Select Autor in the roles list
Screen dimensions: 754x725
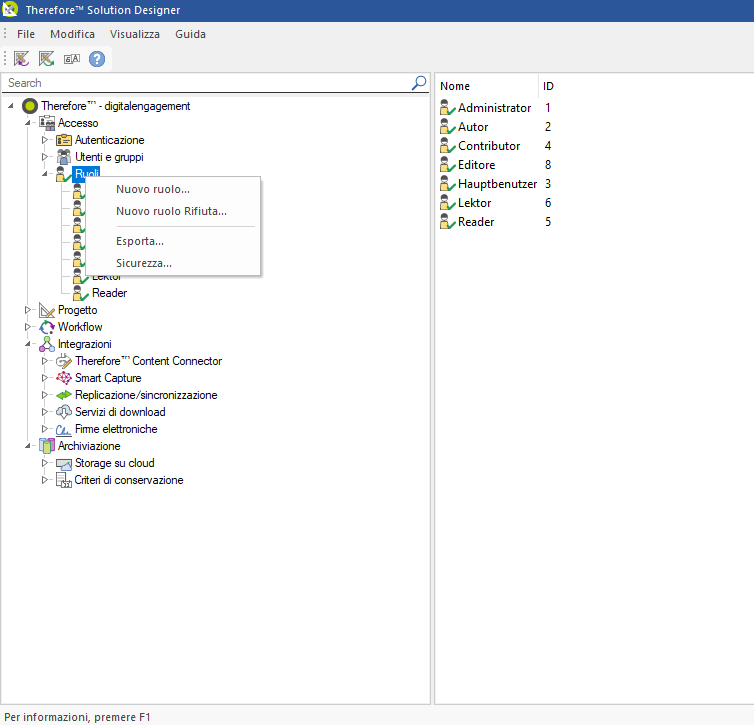pos(473,127)
